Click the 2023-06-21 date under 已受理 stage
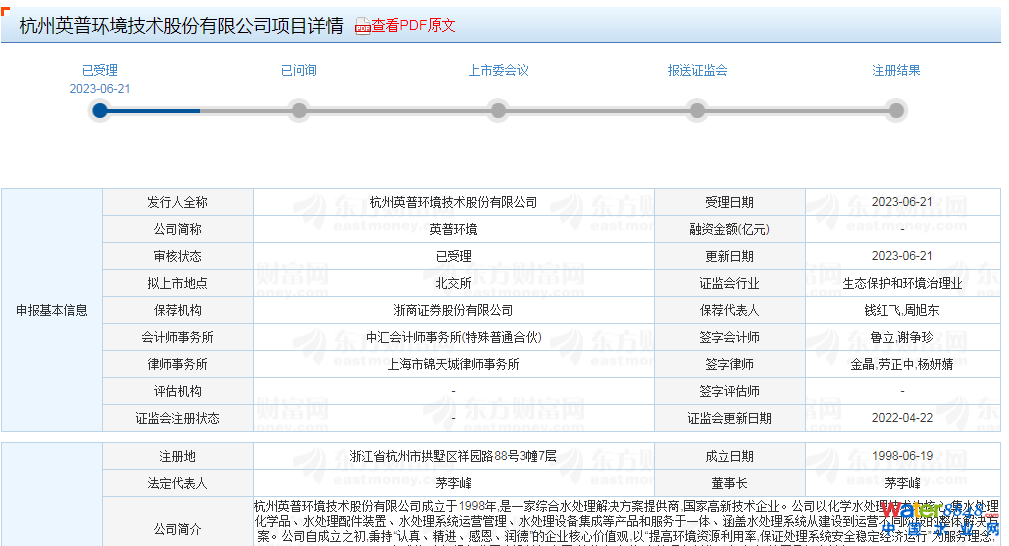Viewport: 1009px width, 546px height. pos(99,88)
